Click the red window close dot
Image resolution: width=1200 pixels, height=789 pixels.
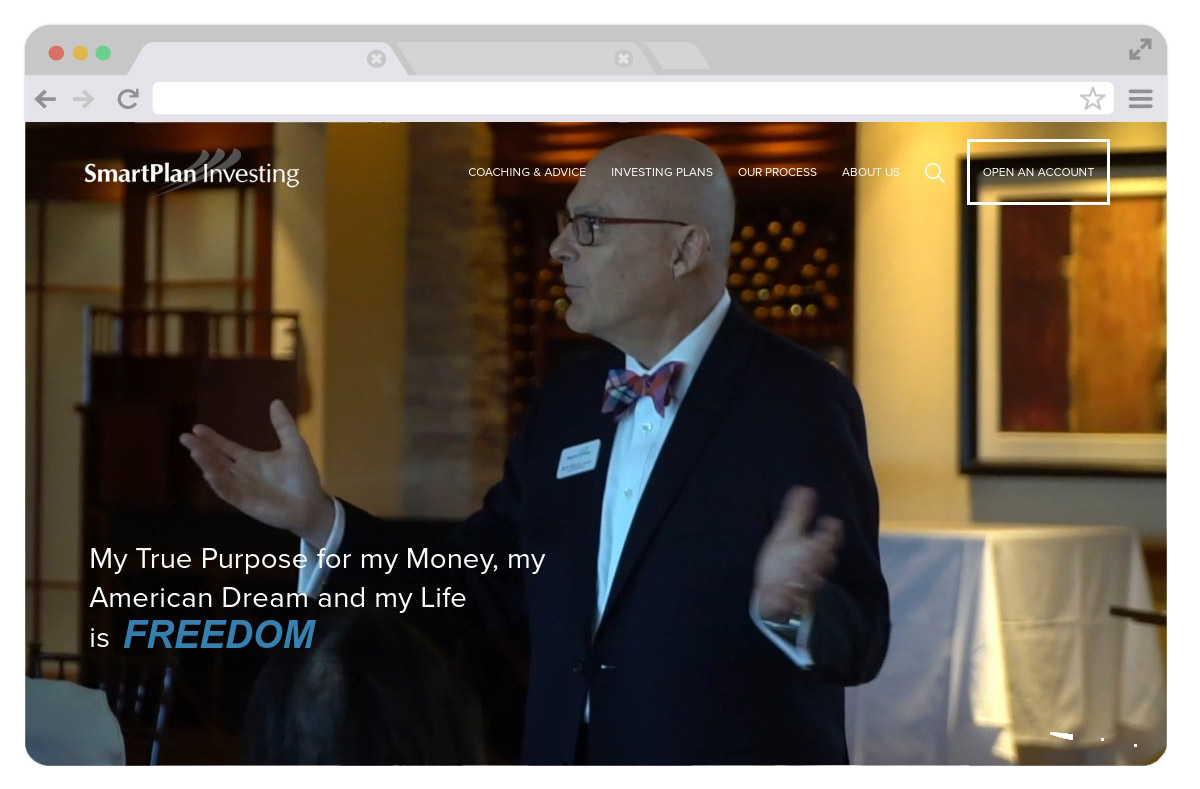point(56,53)
